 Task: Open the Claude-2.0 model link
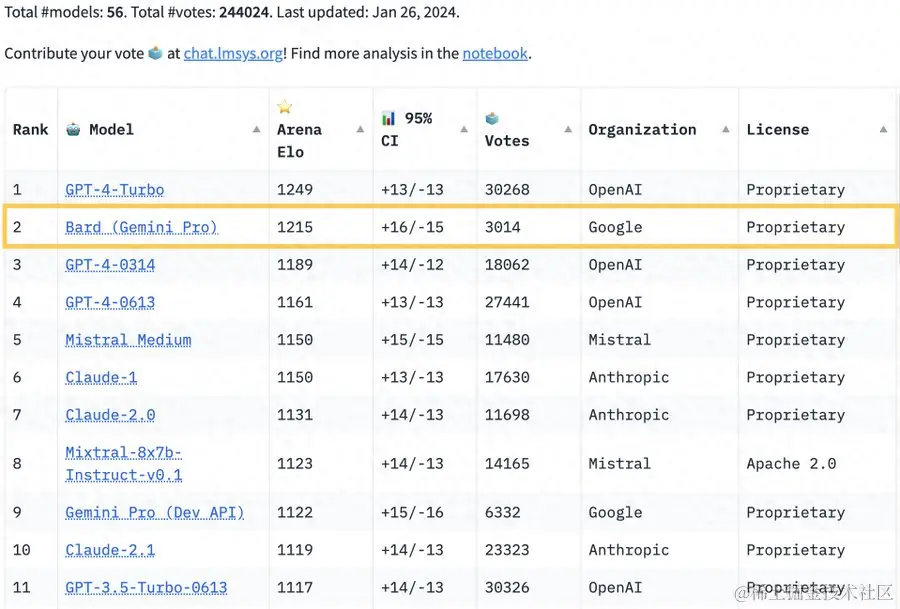point(110,415)
